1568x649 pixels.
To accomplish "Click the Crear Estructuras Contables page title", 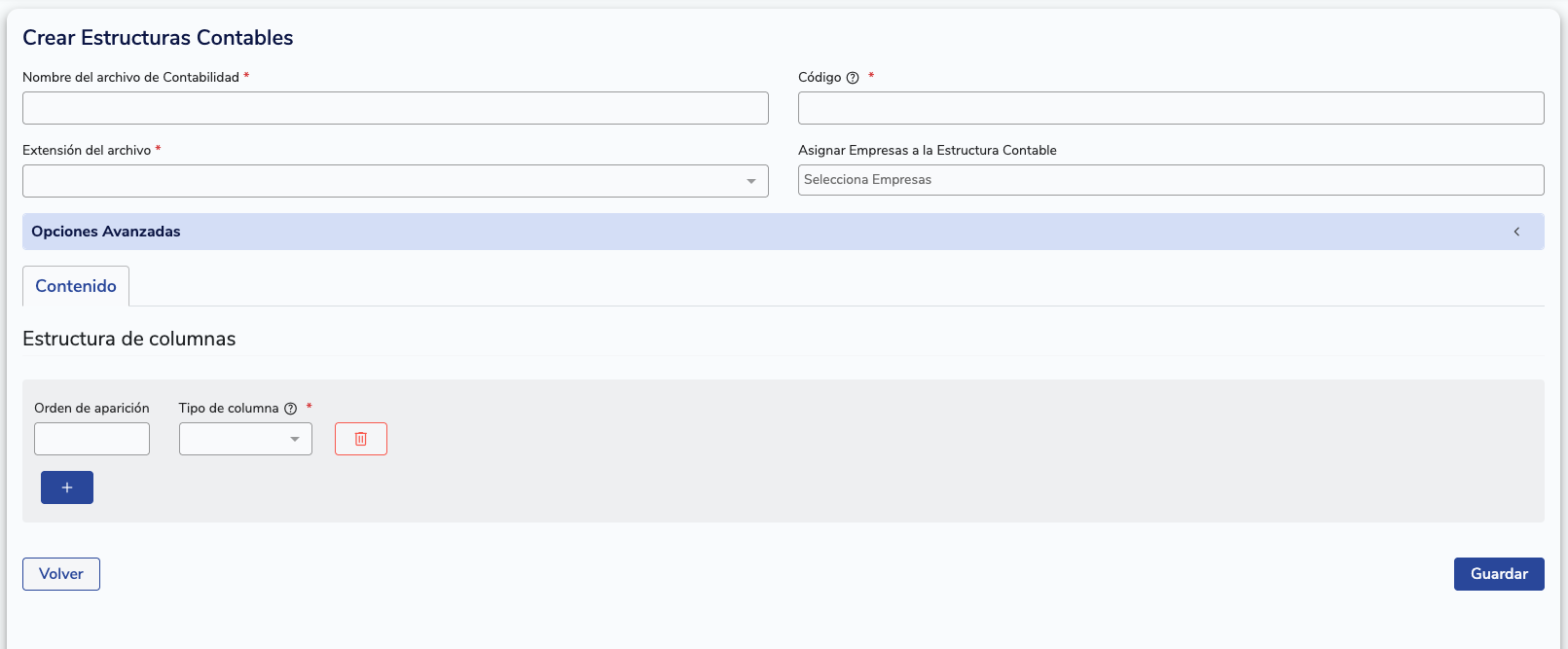I will tap(158, 38).
